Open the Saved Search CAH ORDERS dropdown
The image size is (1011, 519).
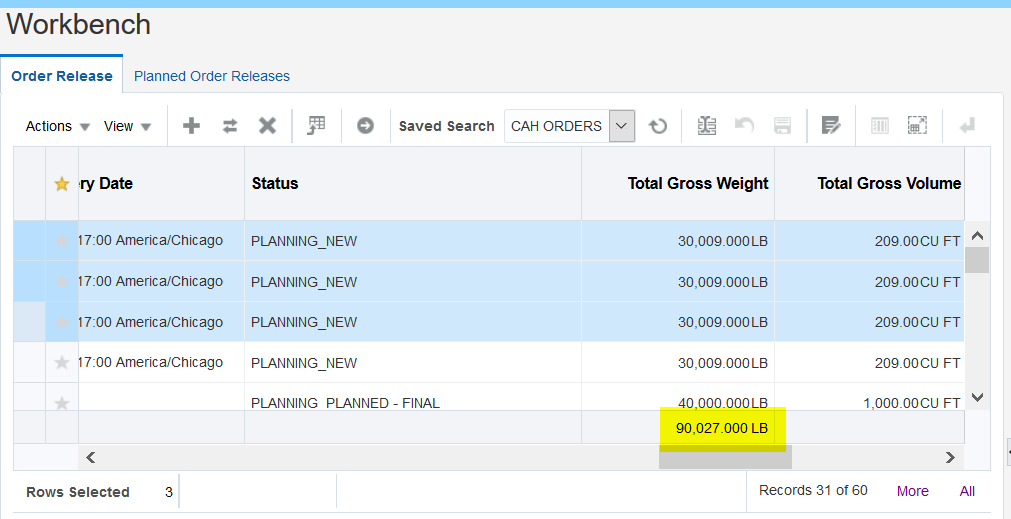[622, 126]
